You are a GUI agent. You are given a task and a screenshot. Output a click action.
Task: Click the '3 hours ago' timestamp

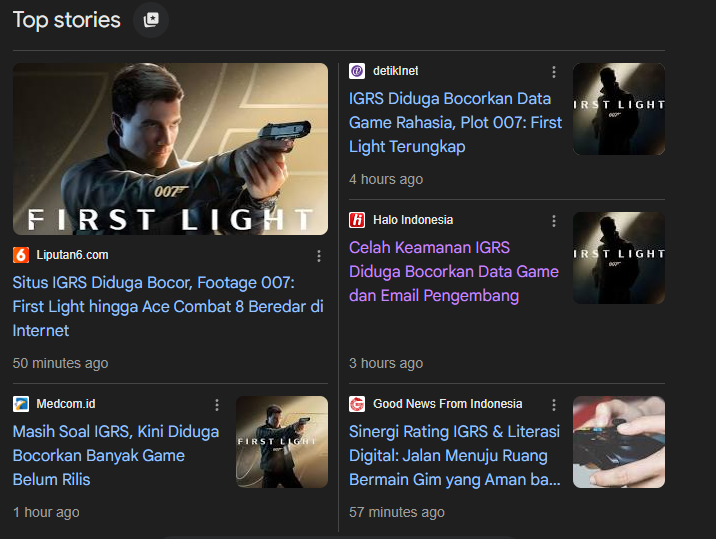tap(386, 363)
